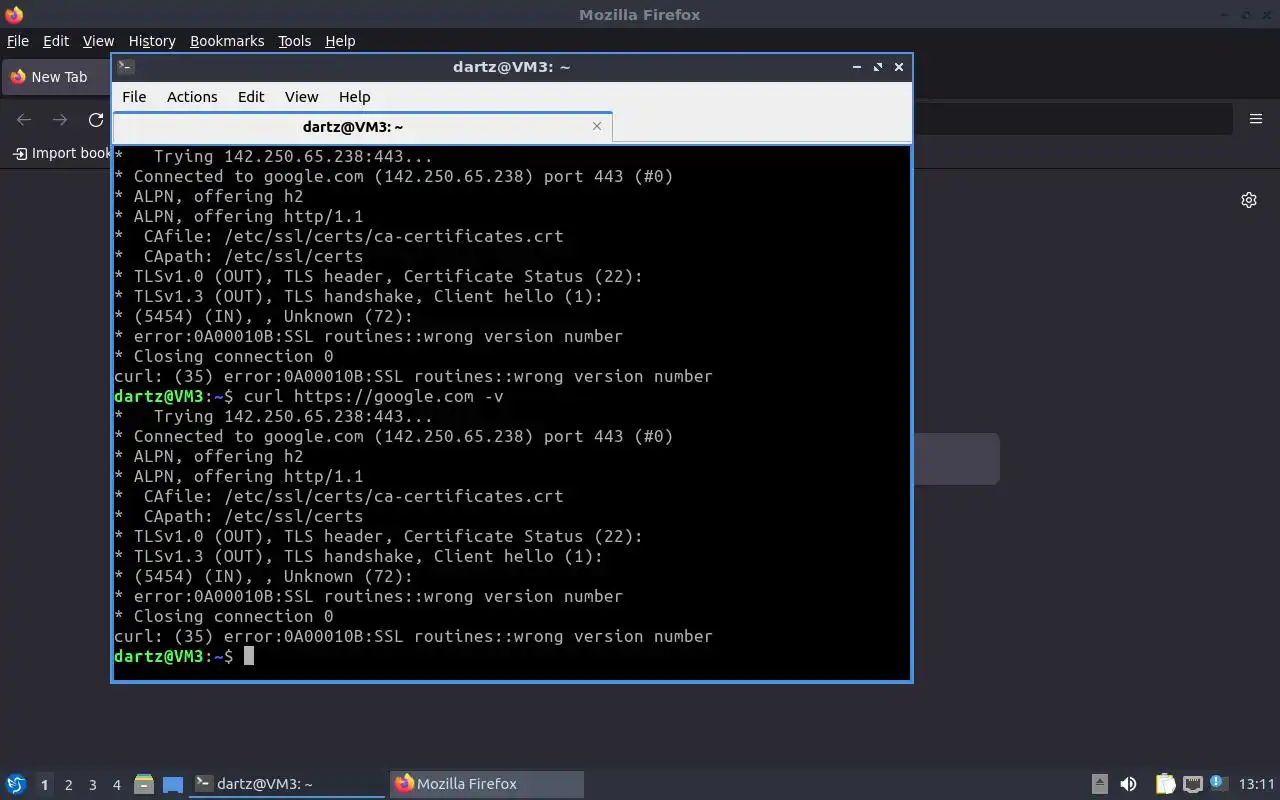The width and height of the screenshot is (1280, 800).
Task: Select the Firefox New Tab tab
Action: coord(57,77)
